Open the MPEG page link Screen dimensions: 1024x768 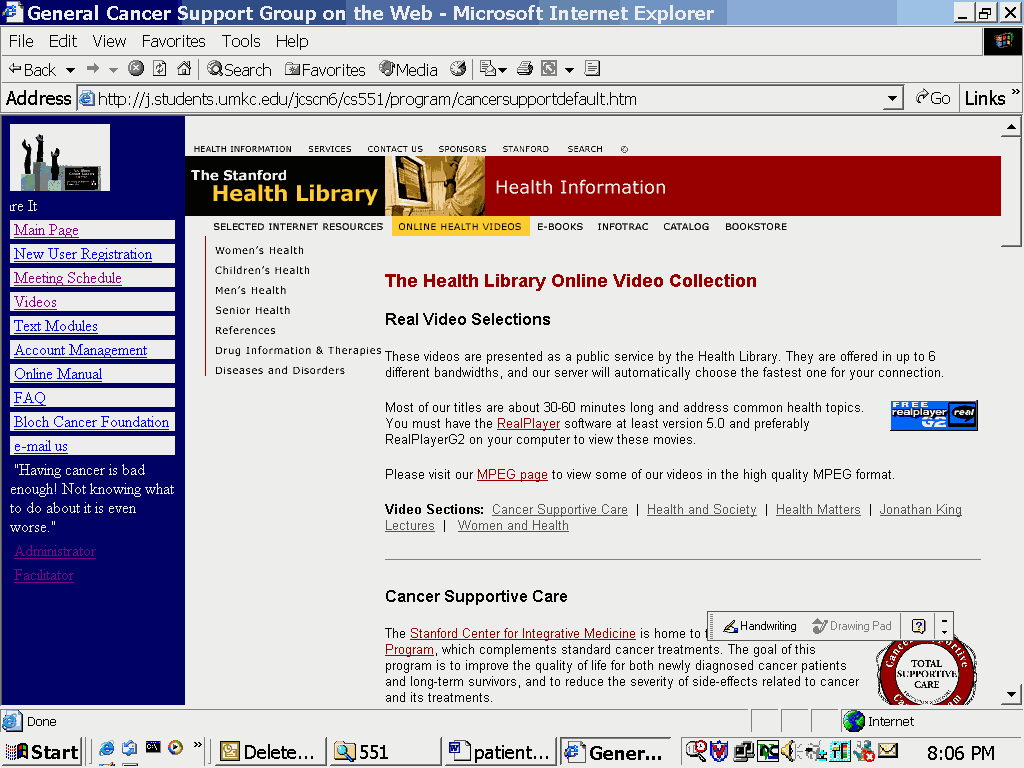point(512,475)
